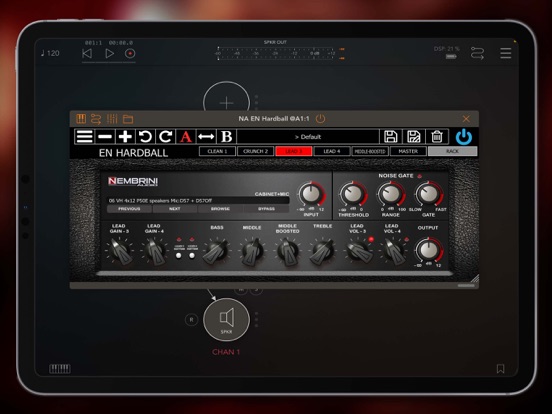Image resolution: width=552 pixels, height=414 pixels.
Task: Undo the last change in plugin toolbar
Action: 145,136
